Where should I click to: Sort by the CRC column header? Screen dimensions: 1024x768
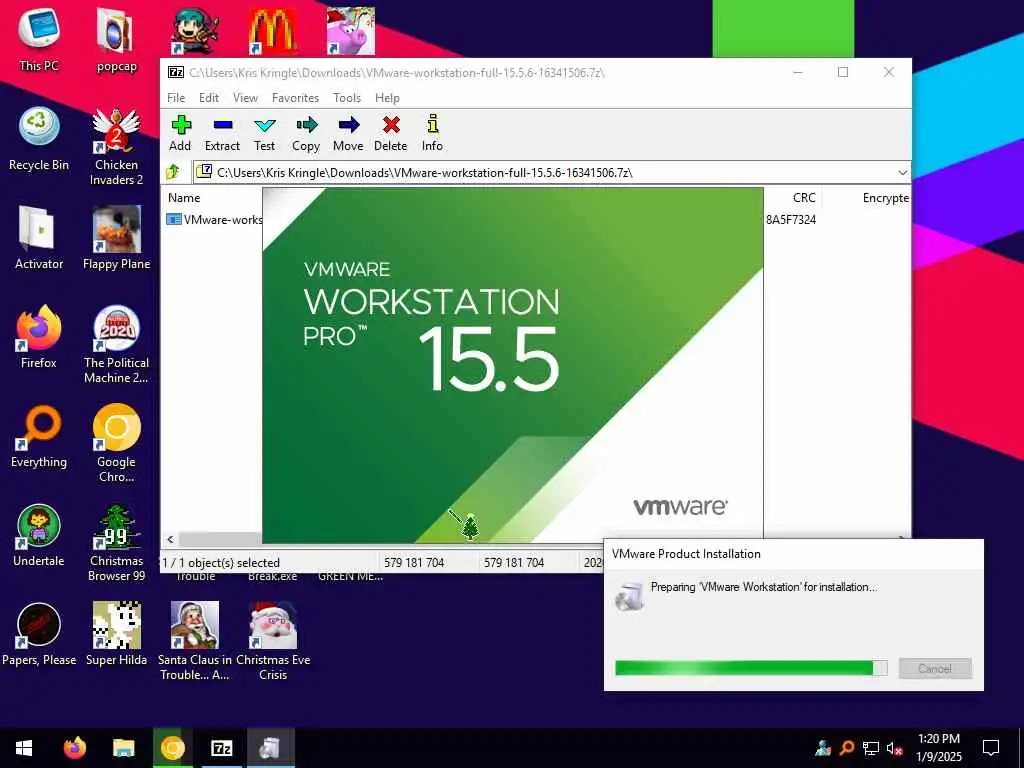pos(804,198)
